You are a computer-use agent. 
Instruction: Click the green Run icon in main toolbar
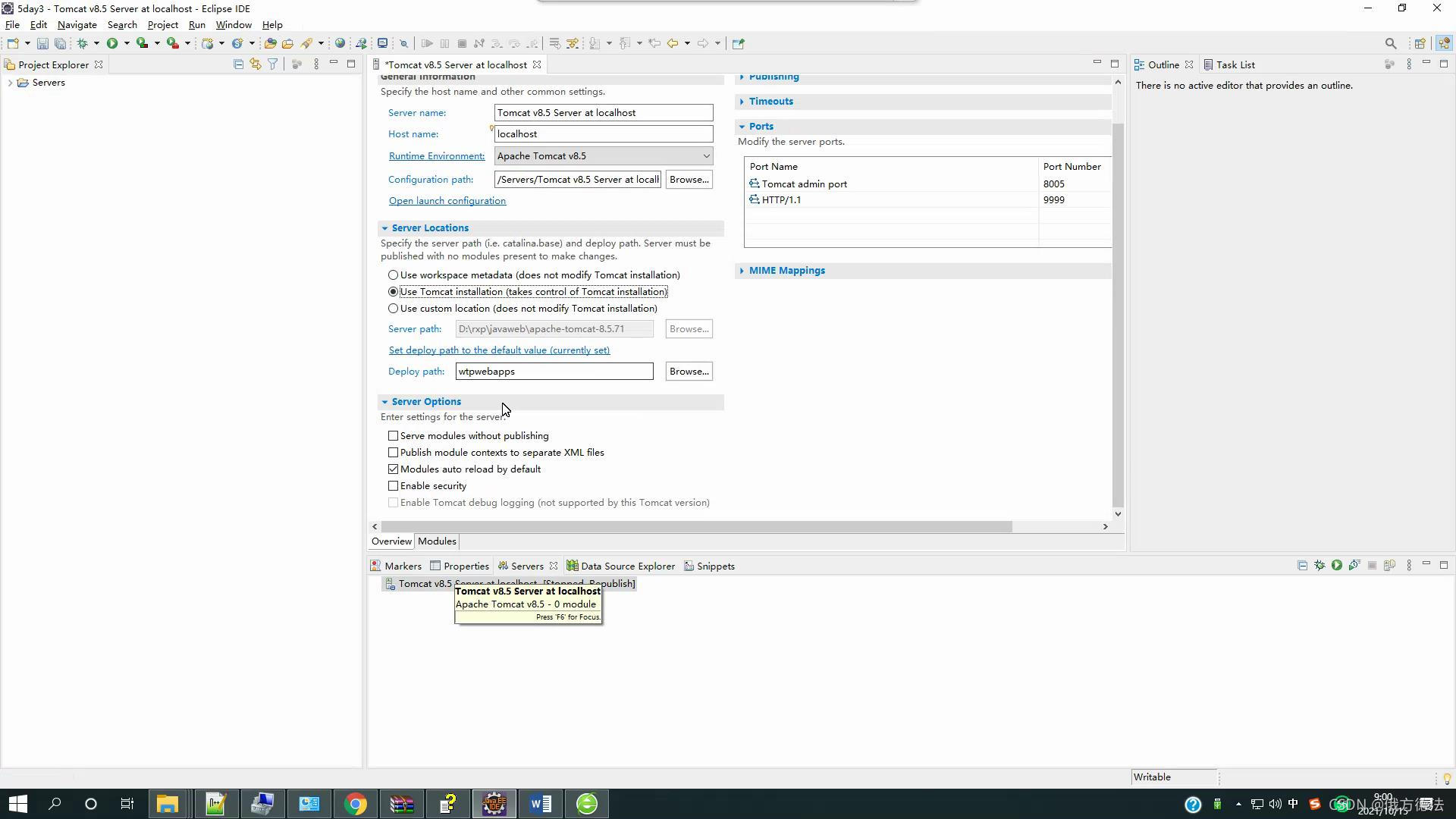pyautogui.click(x=112, y=43)
